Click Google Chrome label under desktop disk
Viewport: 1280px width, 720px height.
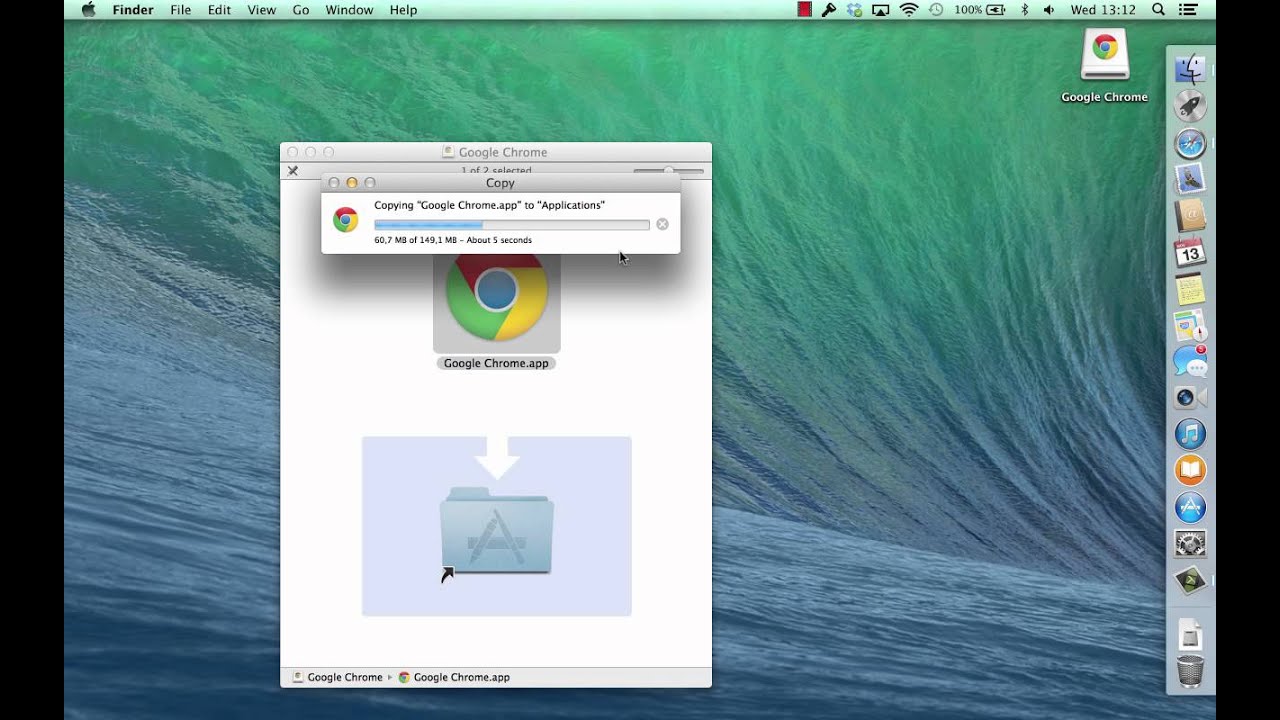(1104, 97)
